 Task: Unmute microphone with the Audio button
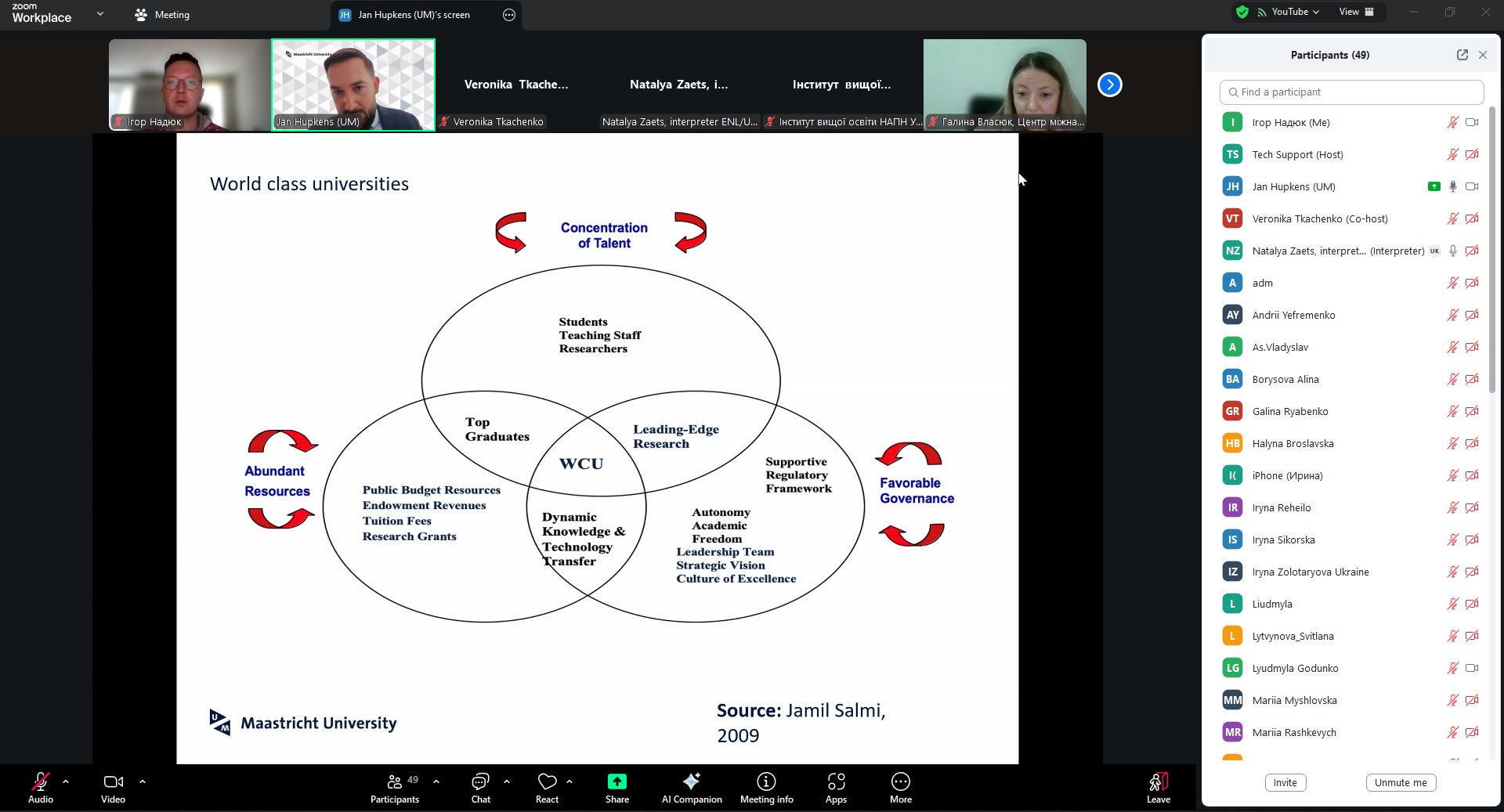pos(41,787)
